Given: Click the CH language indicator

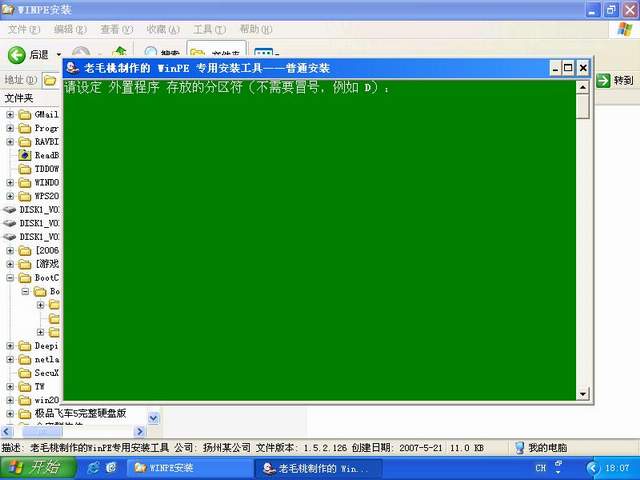Looking at the screenshot, I should (x=540, y=468).
